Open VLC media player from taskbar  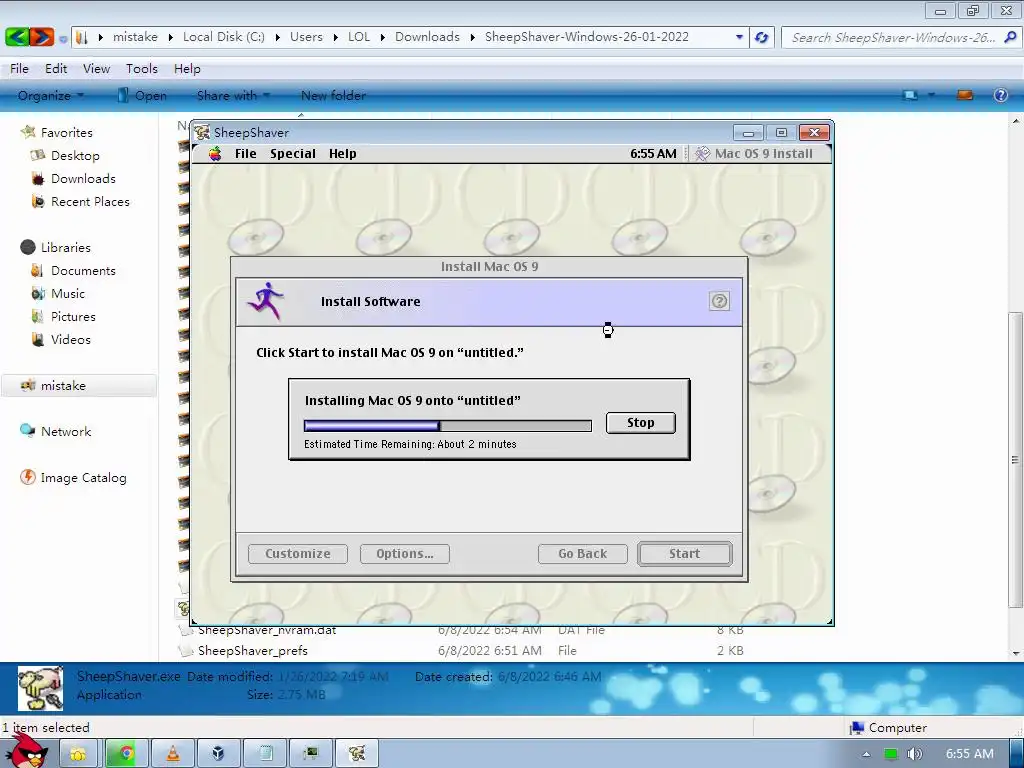point(172,754)
